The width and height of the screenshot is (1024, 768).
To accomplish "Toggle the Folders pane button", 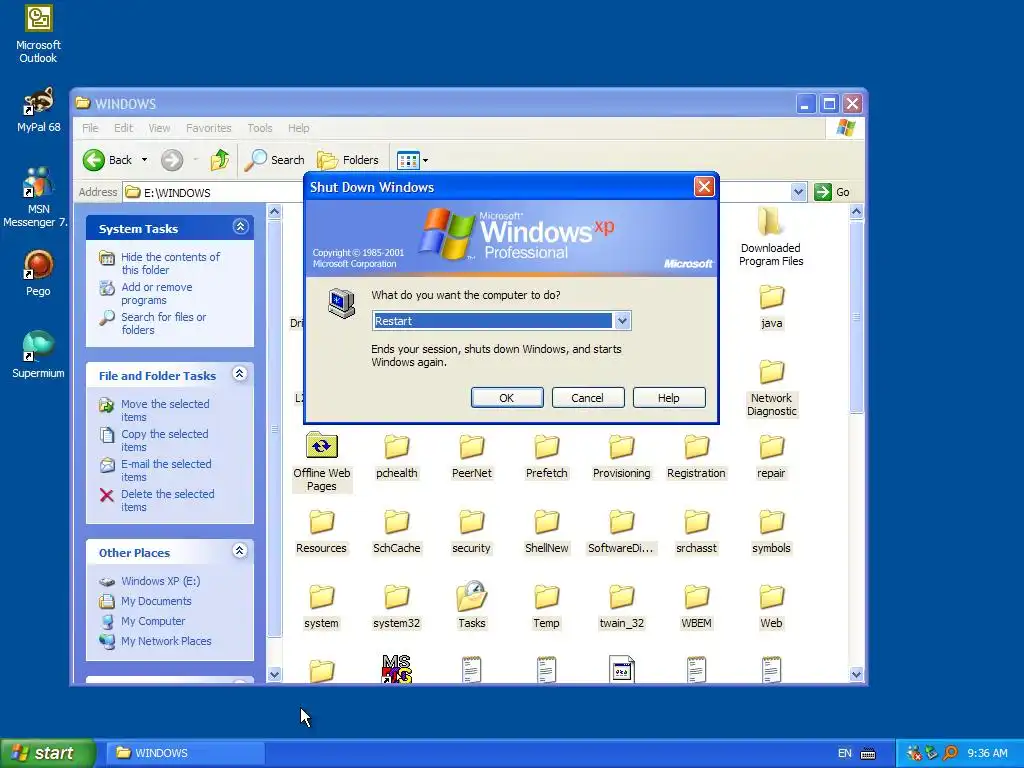I will (347, 160).
